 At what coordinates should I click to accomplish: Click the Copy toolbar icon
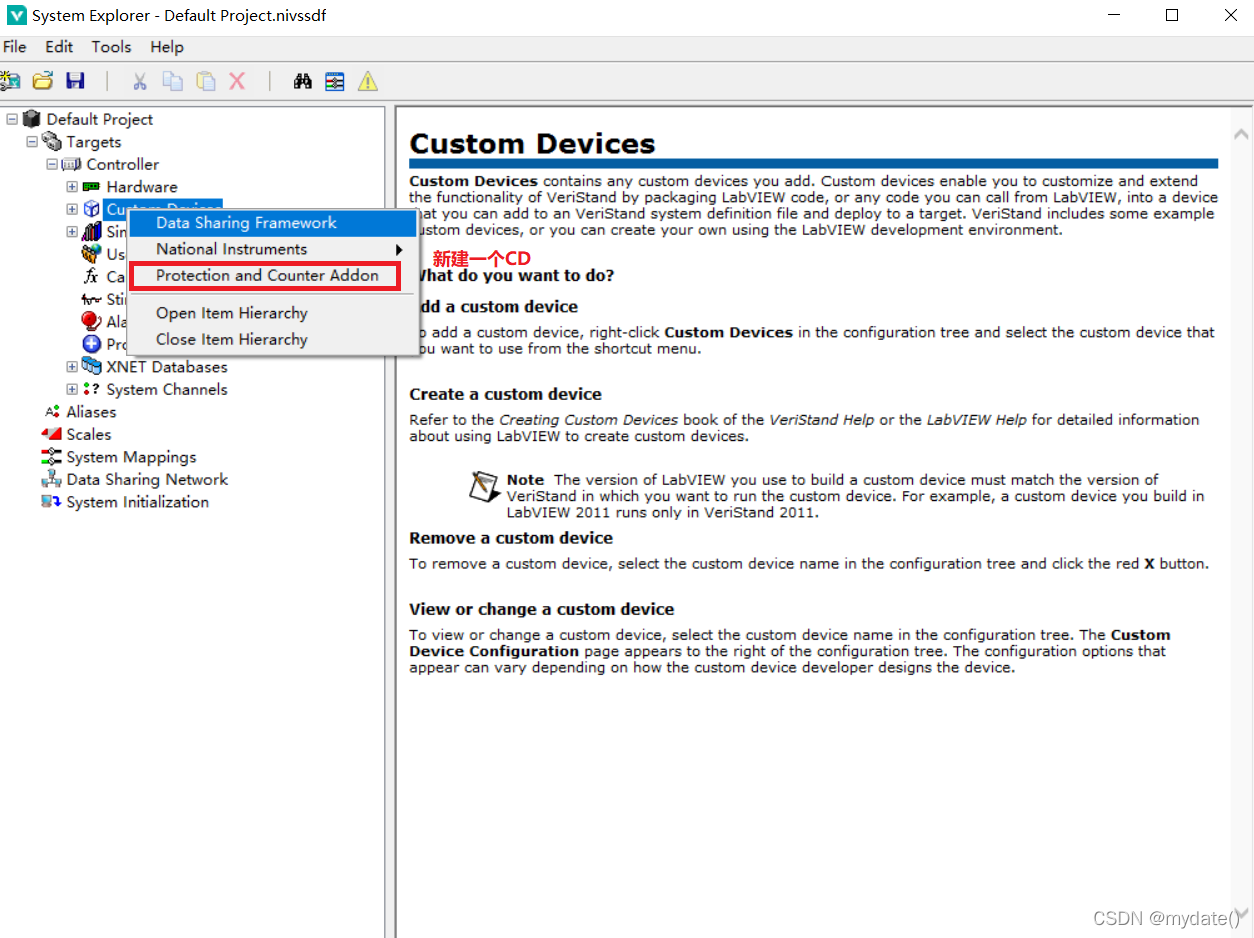(x=173, y=81)
